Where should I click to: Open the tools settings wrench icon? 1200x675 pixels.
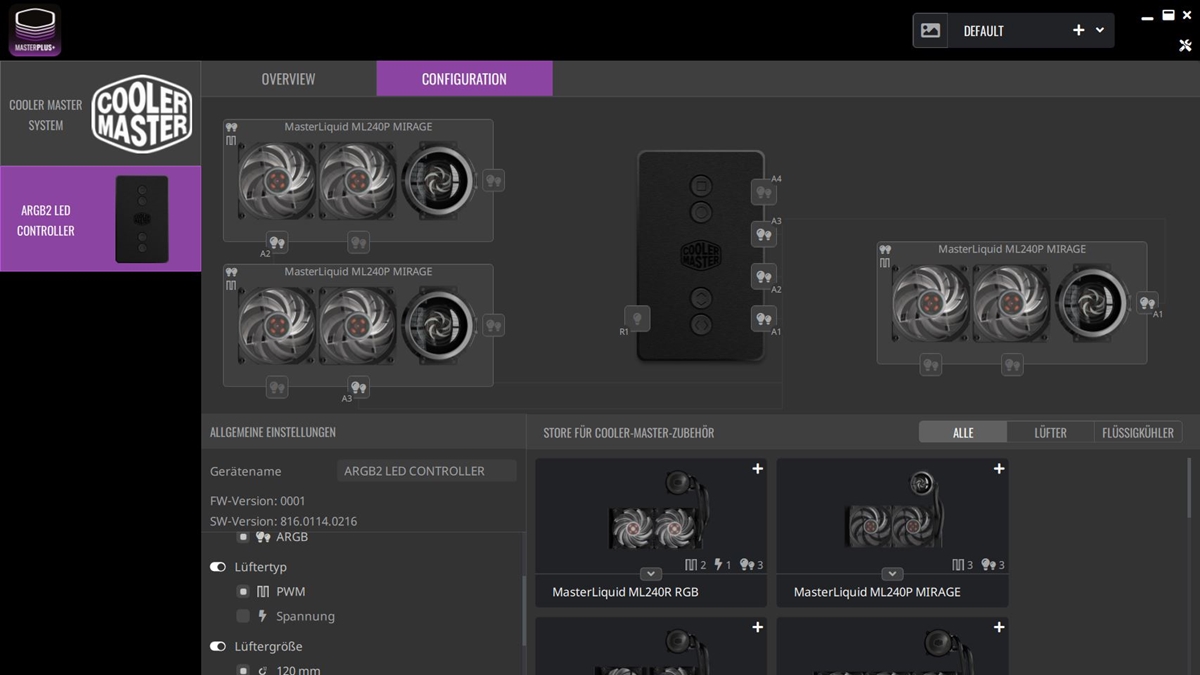tap(1185, 45)
